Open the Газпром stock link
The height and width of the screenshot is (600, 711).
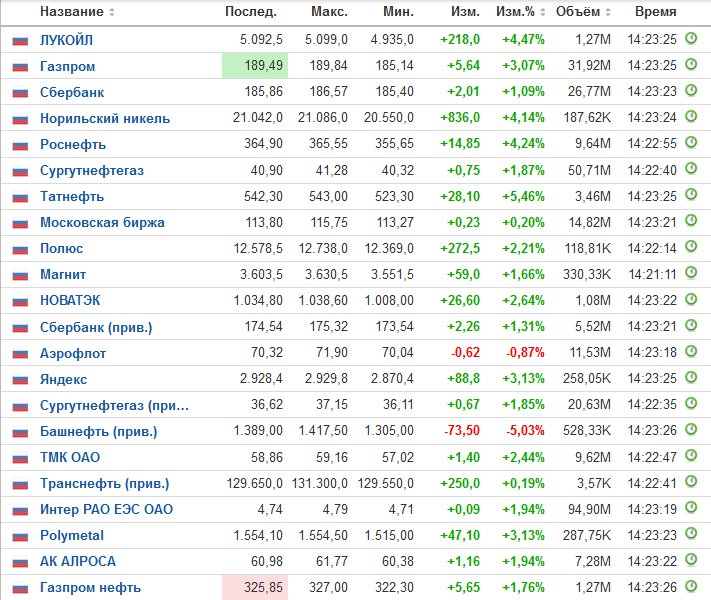click(68, 66)
